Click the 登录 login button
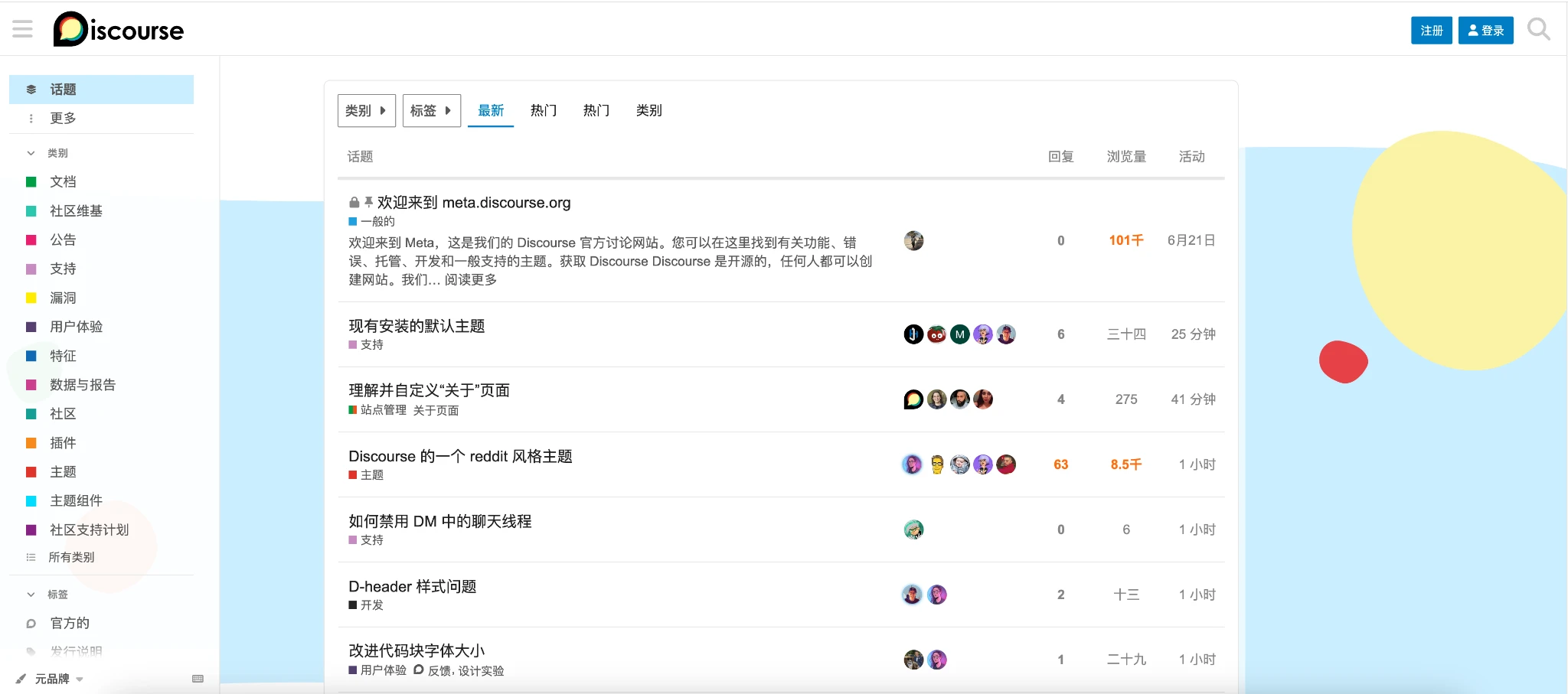This screenshot has height=694, width=1568. [1485, 31]
